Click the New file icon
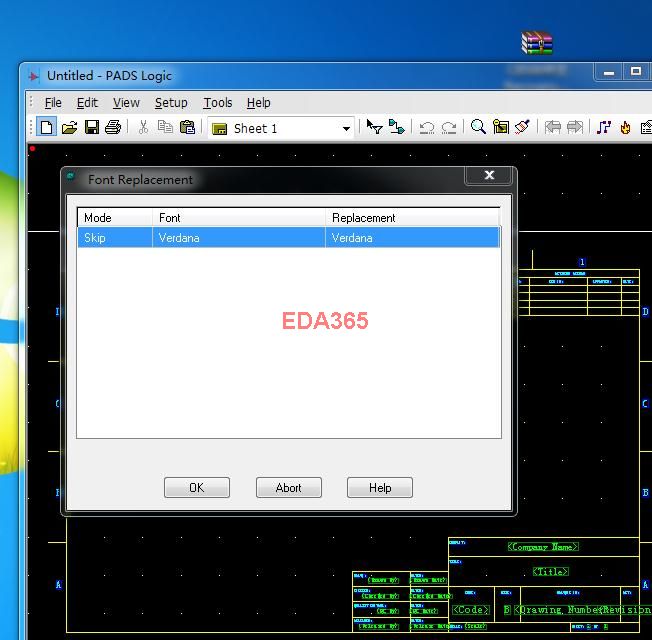 (47, 127)
